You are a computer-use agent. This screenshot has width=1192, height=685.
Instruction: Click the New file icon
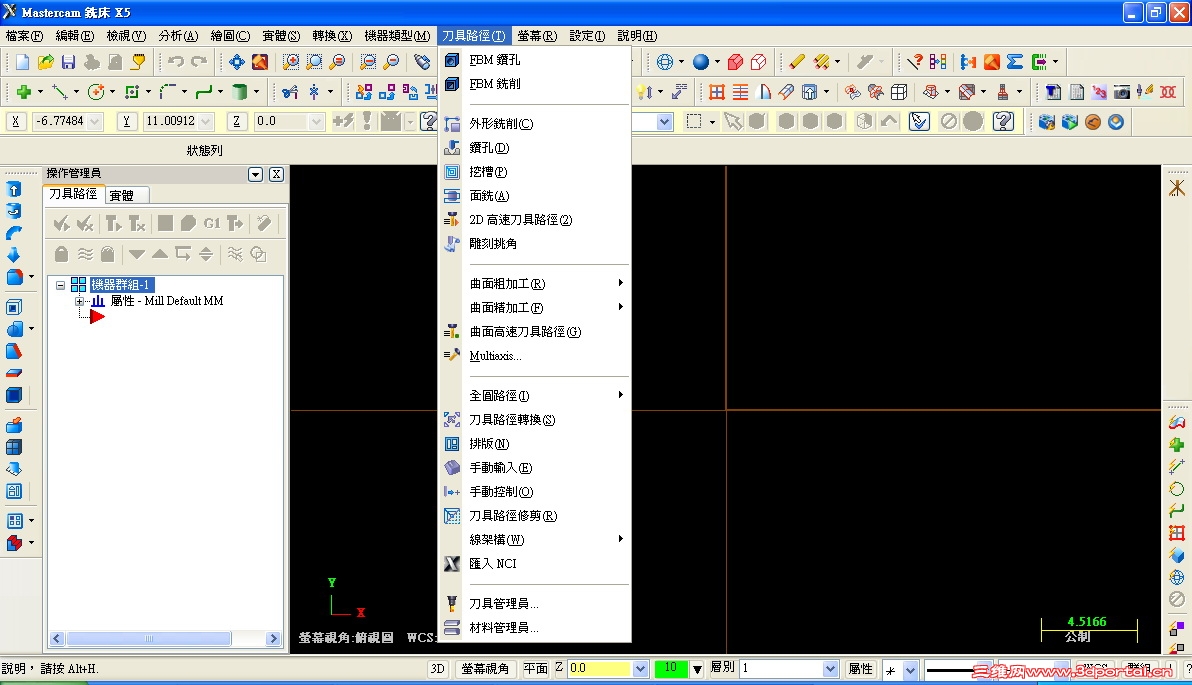pyautogui.click(x=22, y=62)
